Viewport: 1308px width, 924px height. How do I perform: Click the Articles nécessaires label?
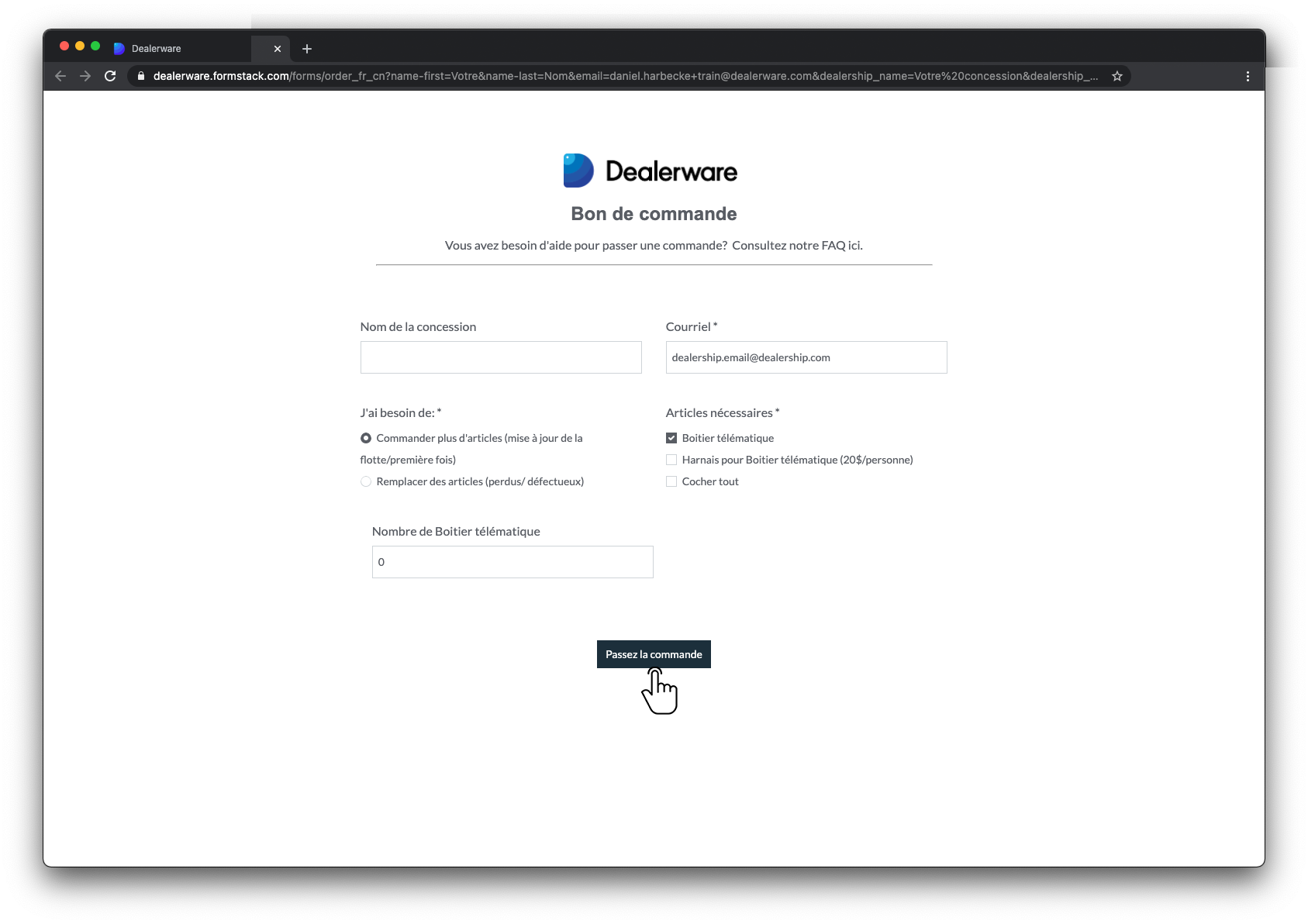click(723, 413)
